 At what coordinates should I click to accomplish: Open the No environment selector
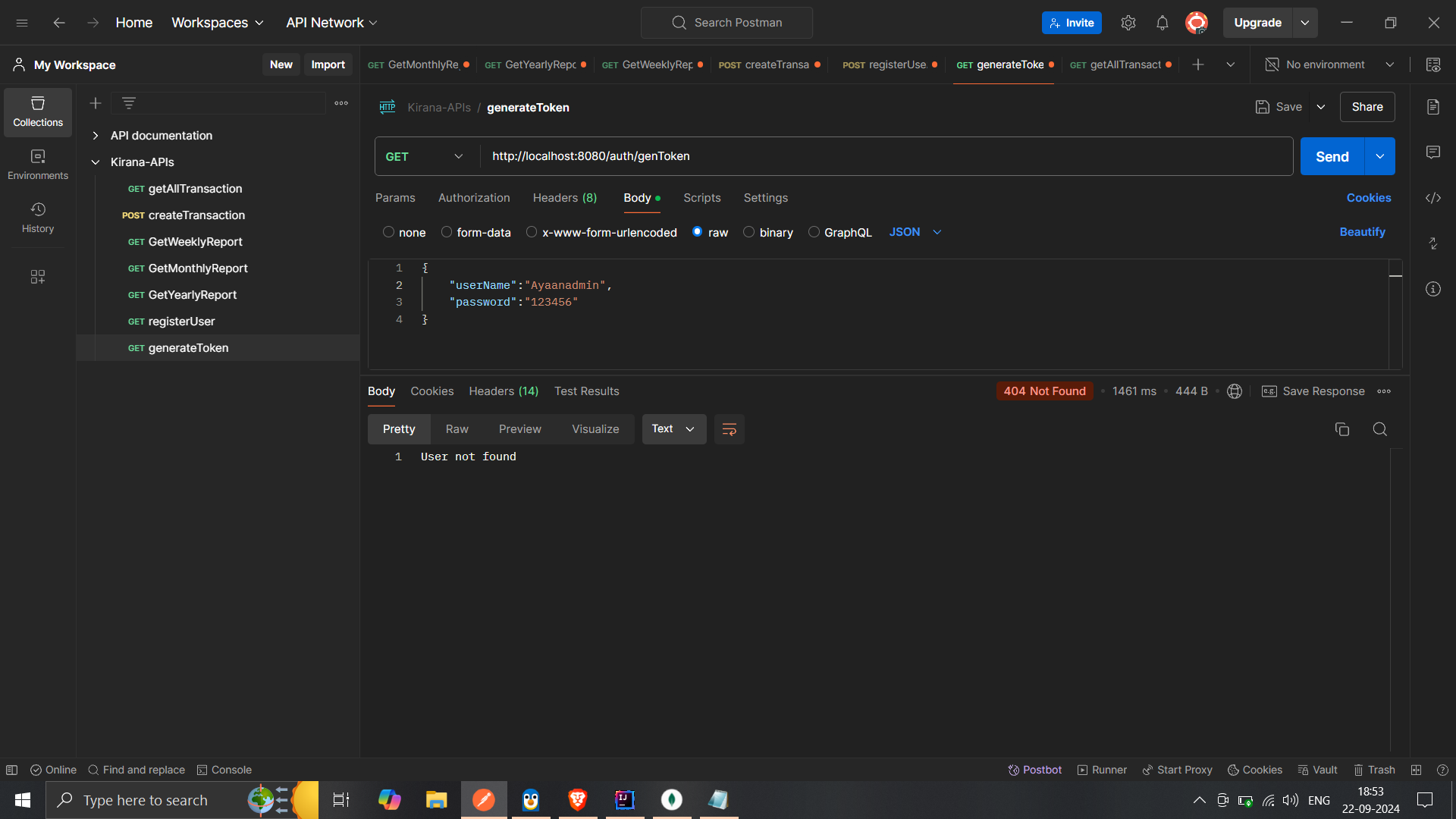(1329, 64)
